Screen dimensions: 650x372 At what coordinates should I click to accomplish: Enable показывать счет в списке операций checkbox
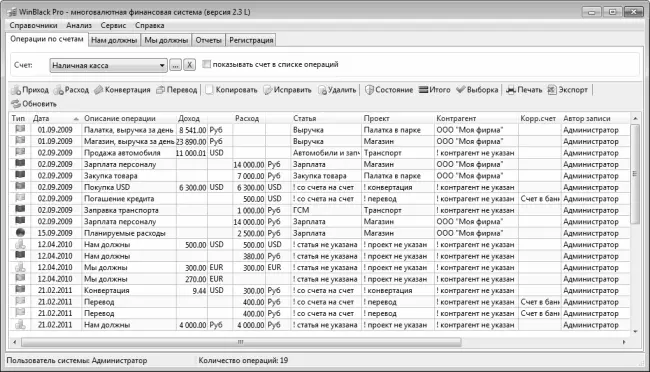pos(206,64)
